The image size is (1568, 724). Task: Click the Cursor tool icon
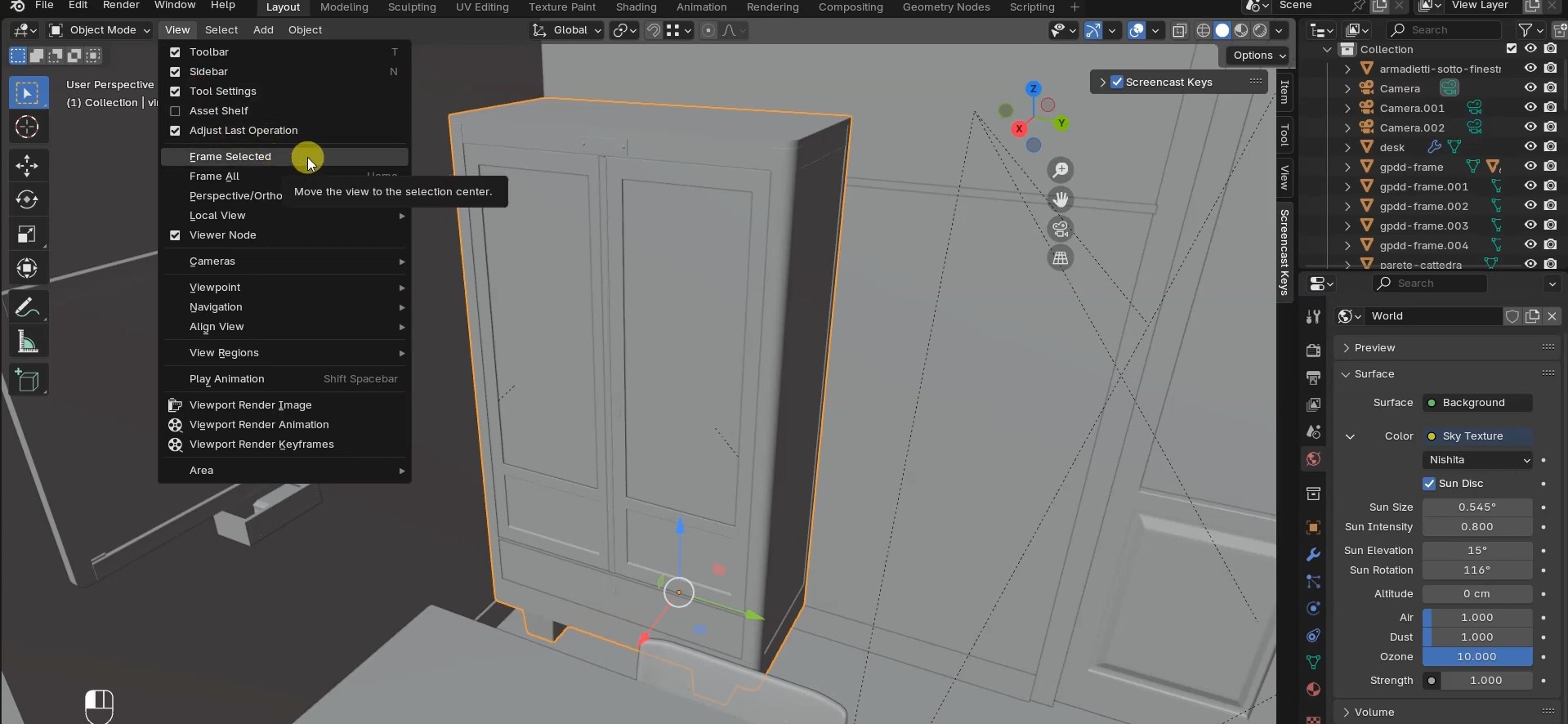coord(27,127)
